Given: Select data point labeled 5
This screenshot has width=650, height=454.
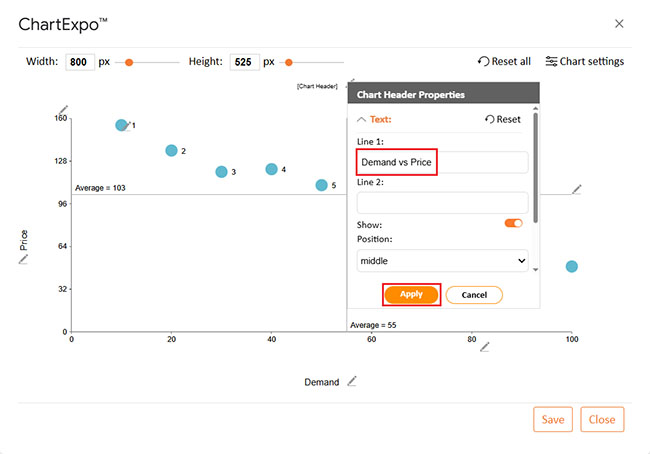Looking at the screenshot, I should coord(321,185).
